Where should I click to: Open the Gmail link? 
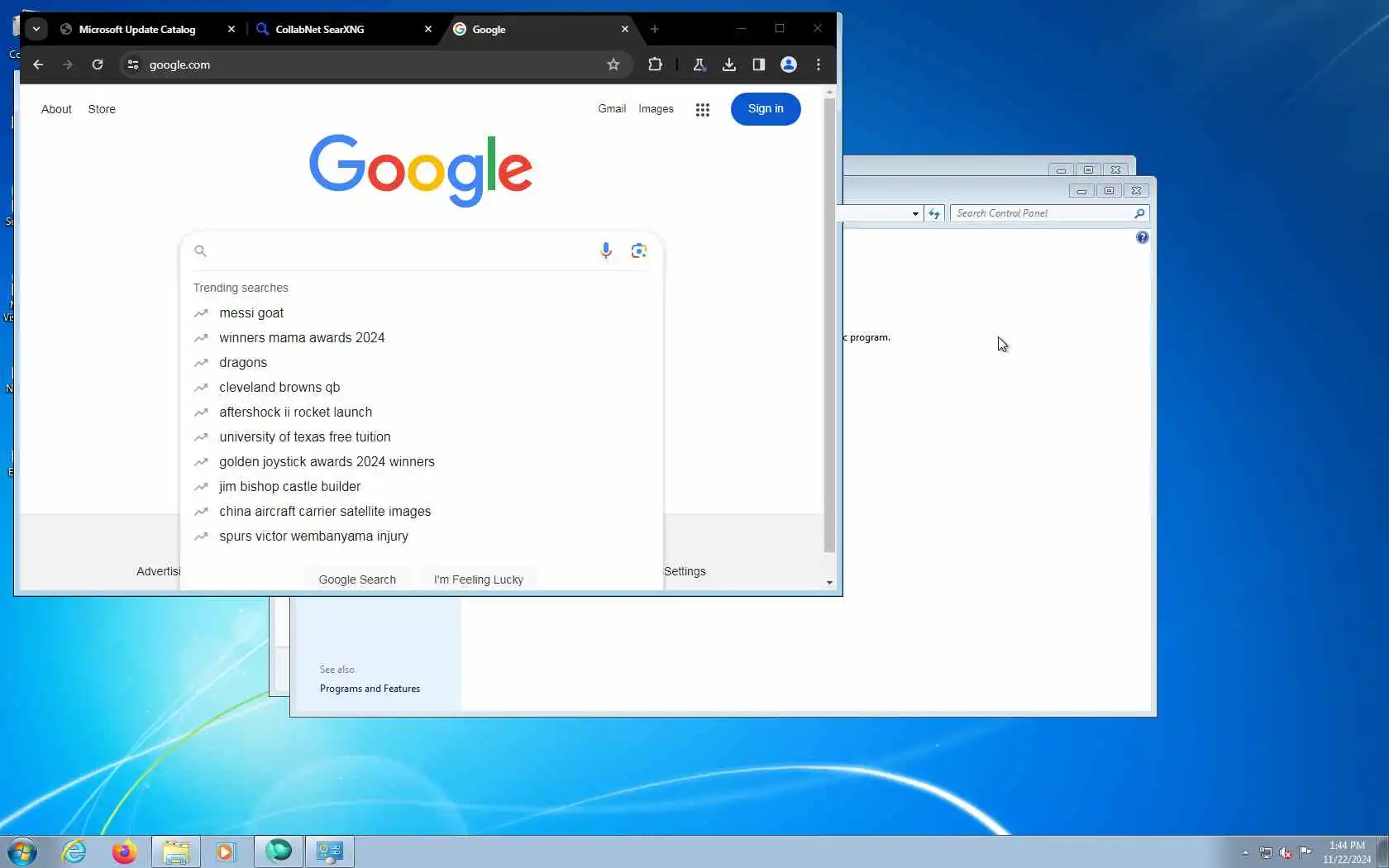click(x=612, y=109)
